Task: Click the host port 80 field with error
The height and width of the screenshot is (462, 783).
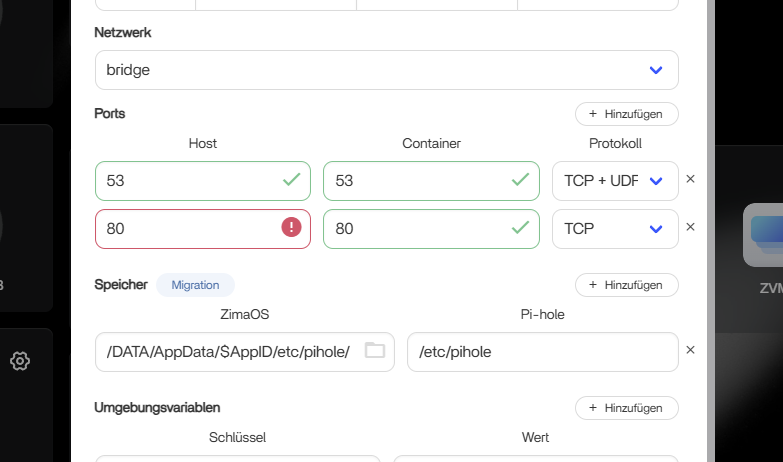Action: [185, 229]
